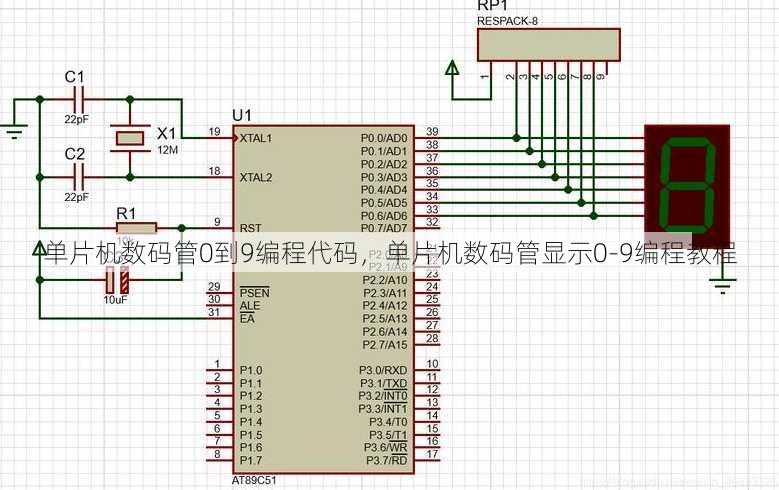Click the P1.3 pin label
The image size is (779, 490).
click(x=251, y=409)
